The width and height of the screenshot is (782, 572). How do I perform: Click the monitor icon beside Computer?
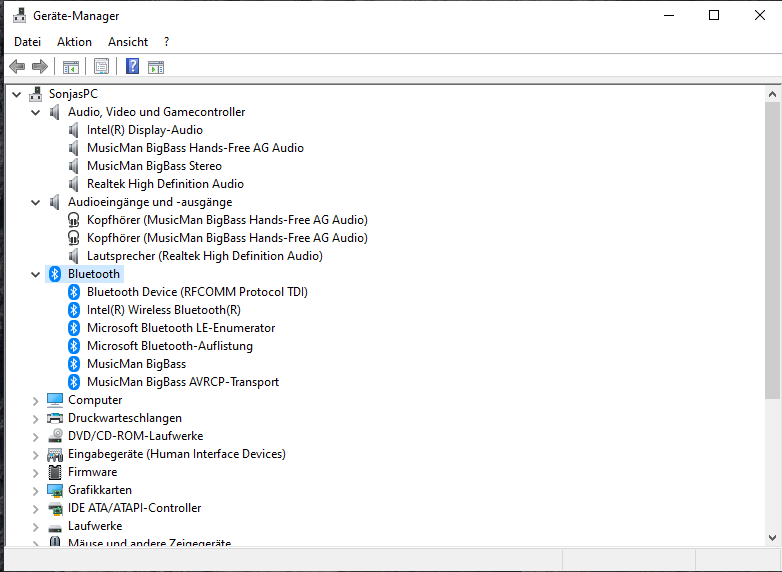click(x=55, y=400)
